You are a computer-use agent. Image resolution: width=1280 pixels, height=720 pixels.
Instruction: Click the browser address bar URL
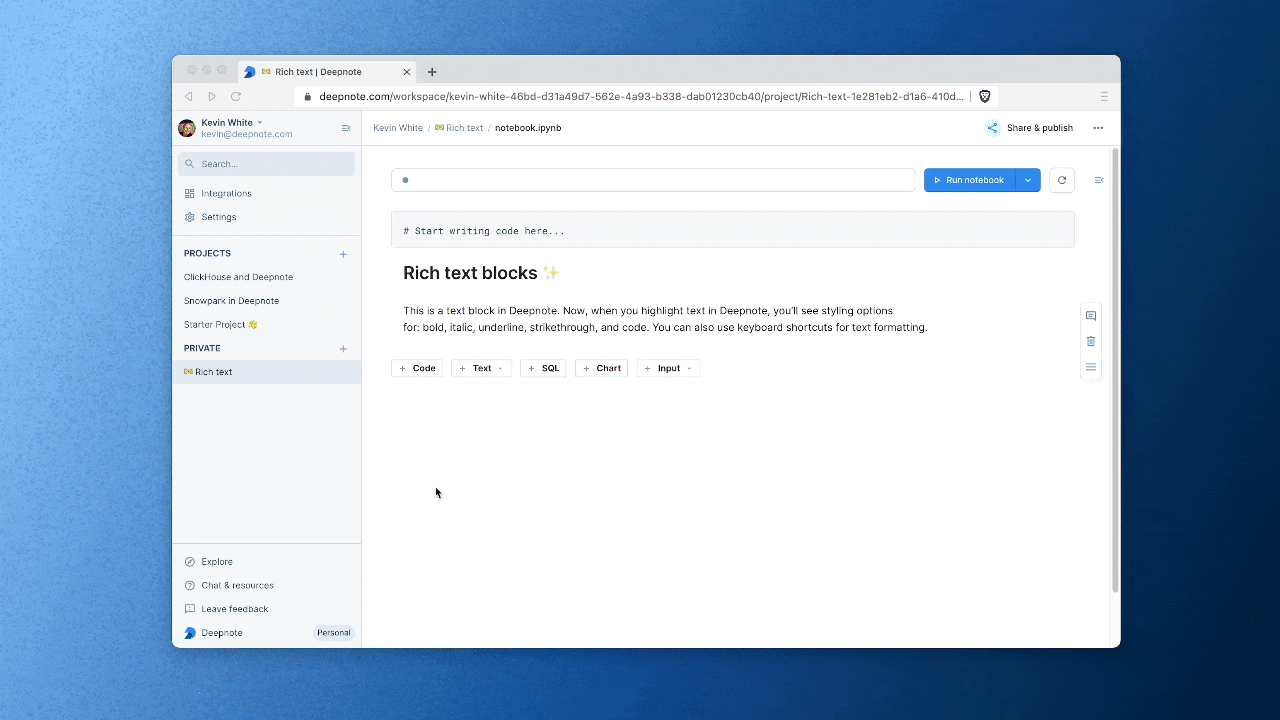pyautogui.click(x=641, y=97)
